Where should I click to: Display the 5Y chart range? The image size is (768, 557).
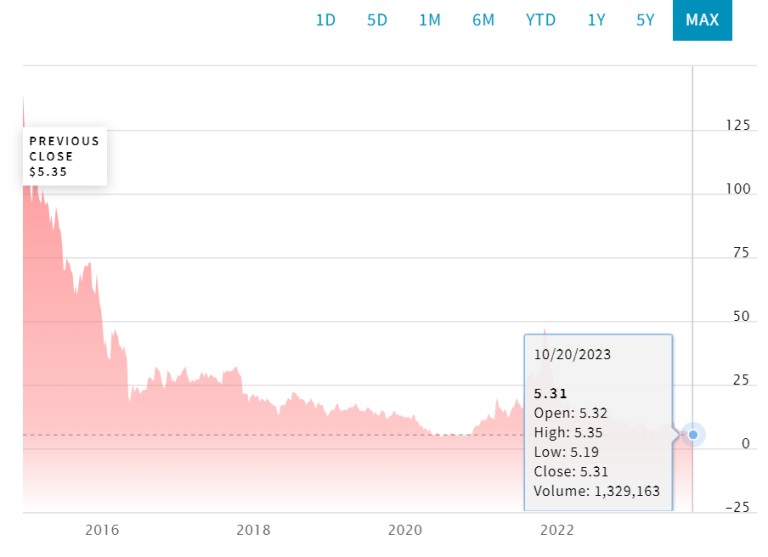(x=645, y=20)
